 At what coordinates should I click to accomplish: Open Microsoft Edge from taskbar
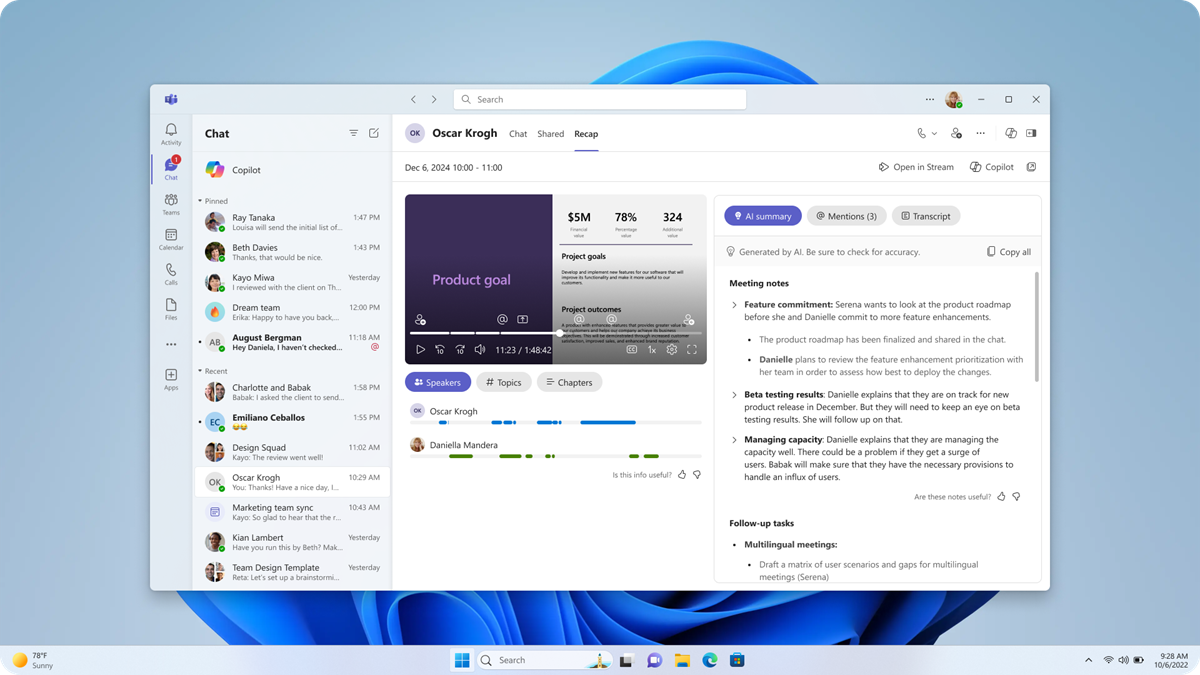(x=710, y=660)
